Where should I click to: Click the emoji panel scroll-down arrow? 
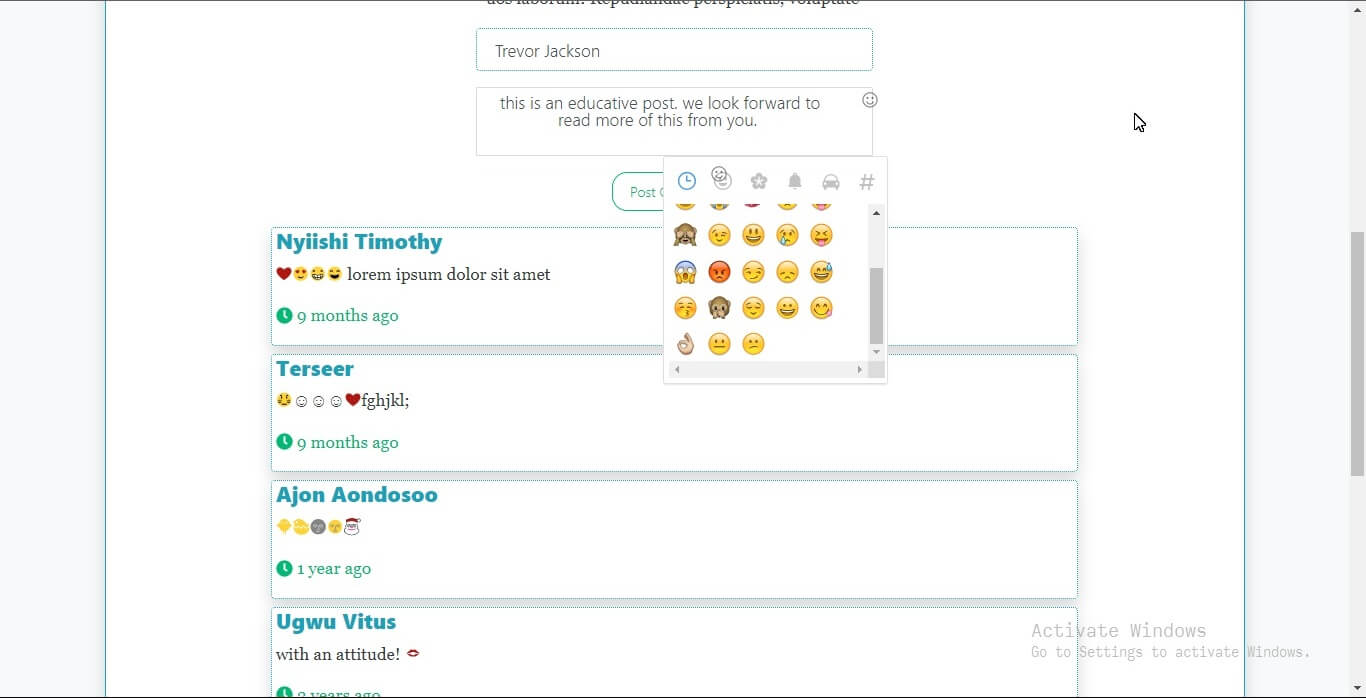876,352
